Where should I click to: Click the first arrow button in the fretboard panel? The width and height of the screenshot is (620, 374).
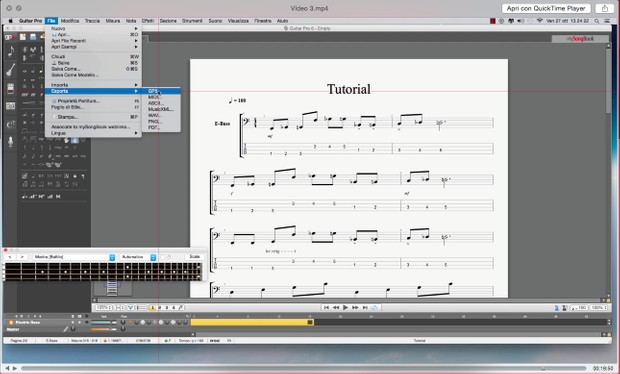click(10, 257)
